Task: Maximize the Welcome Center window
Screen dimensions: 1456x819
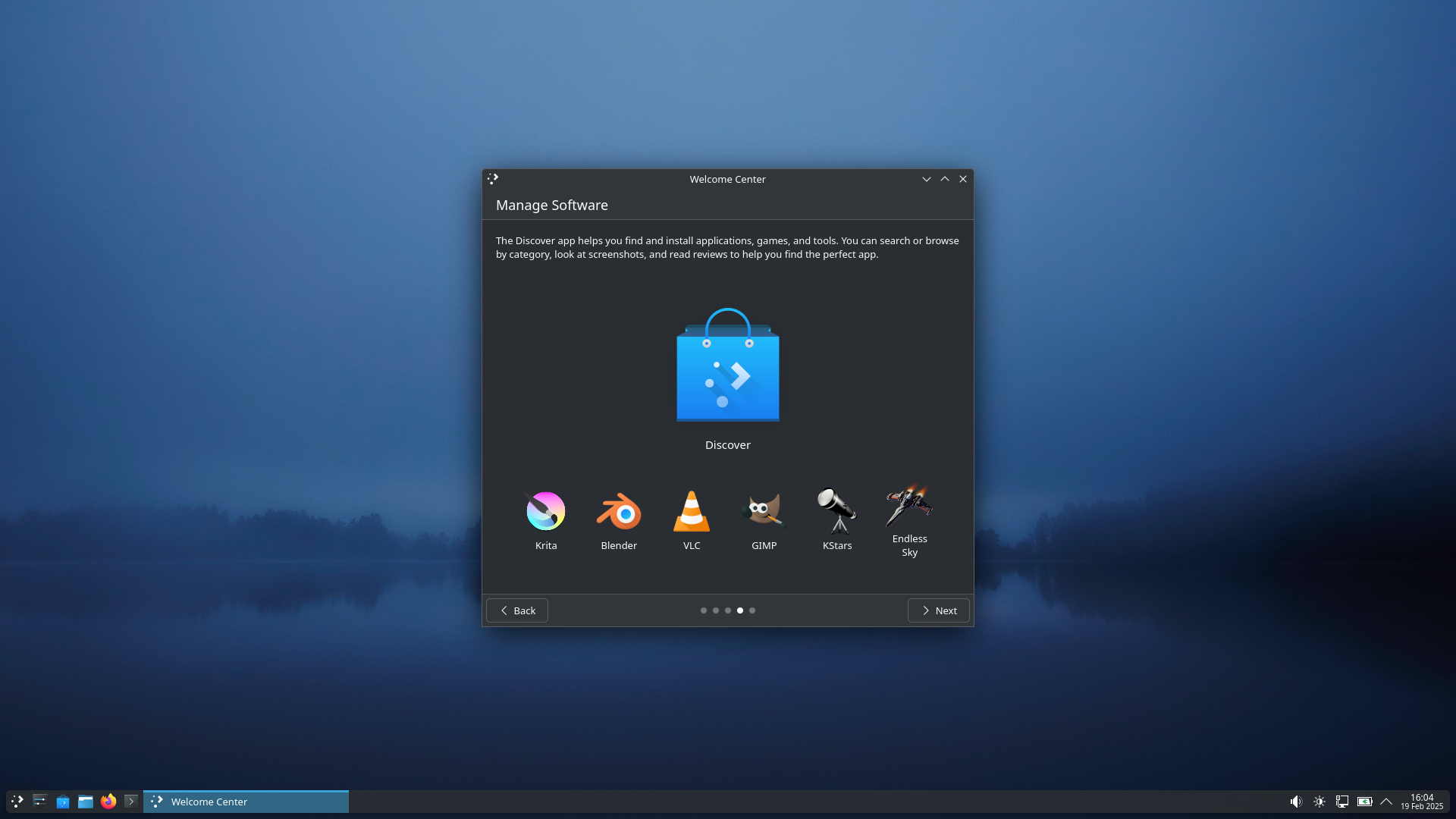Action: click(x=945, y=179)
